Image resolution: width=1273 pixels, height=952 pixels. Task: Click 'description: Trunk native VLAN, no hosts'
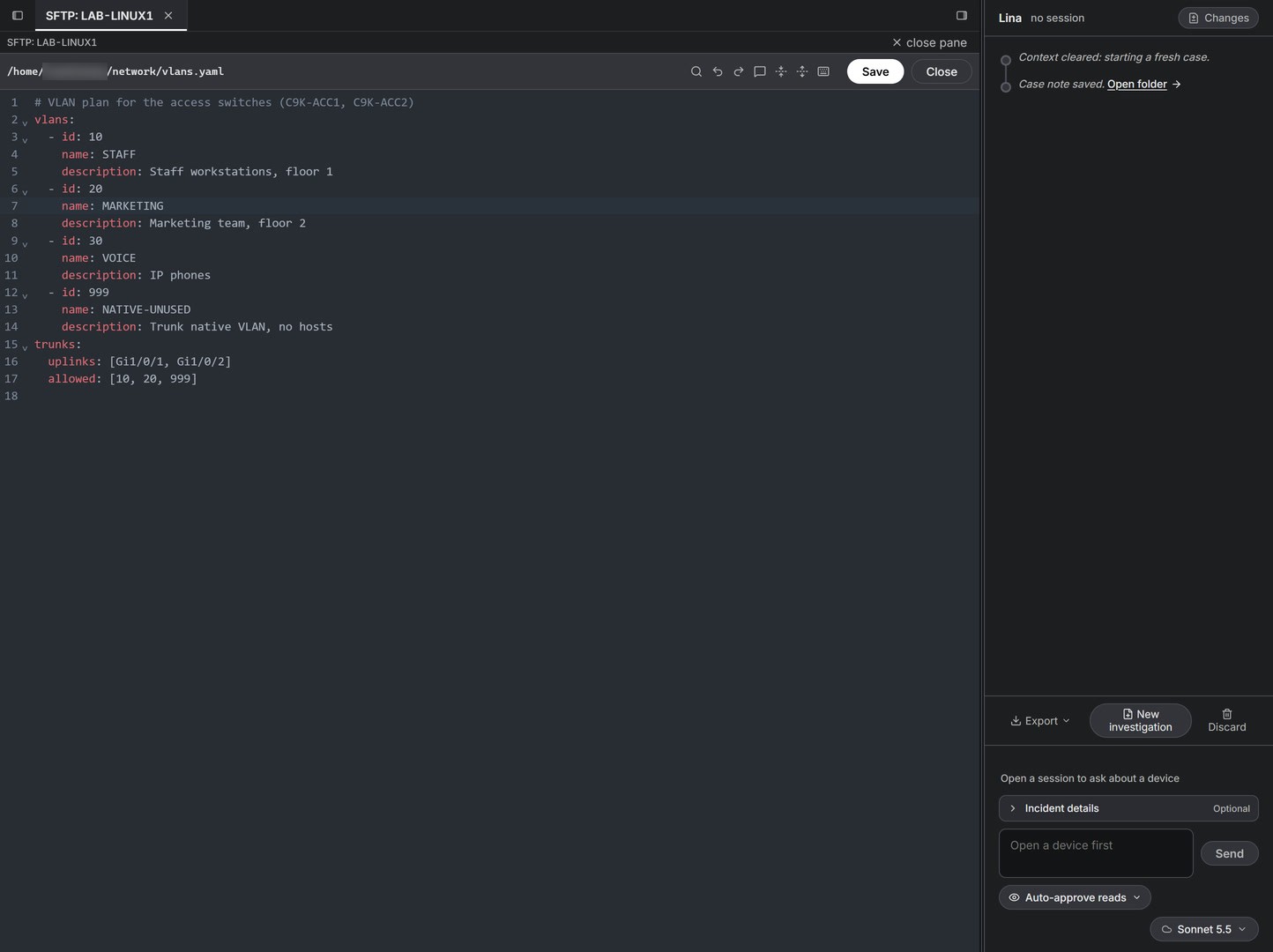[197, 327]
